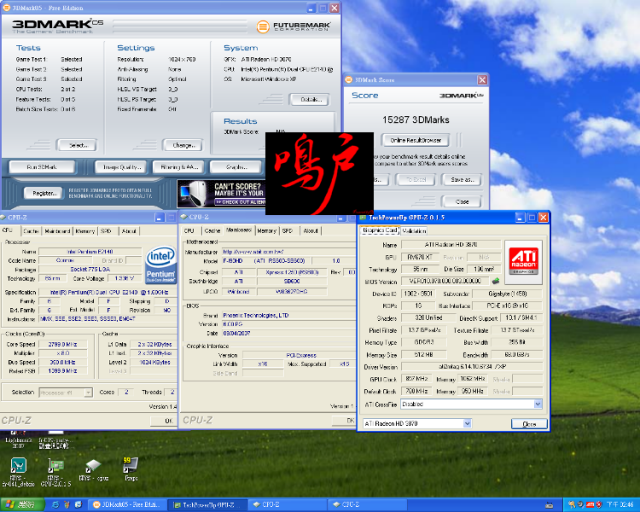
Task: Minimize the 3DMark05 window
Action: (x=311, y=8)
